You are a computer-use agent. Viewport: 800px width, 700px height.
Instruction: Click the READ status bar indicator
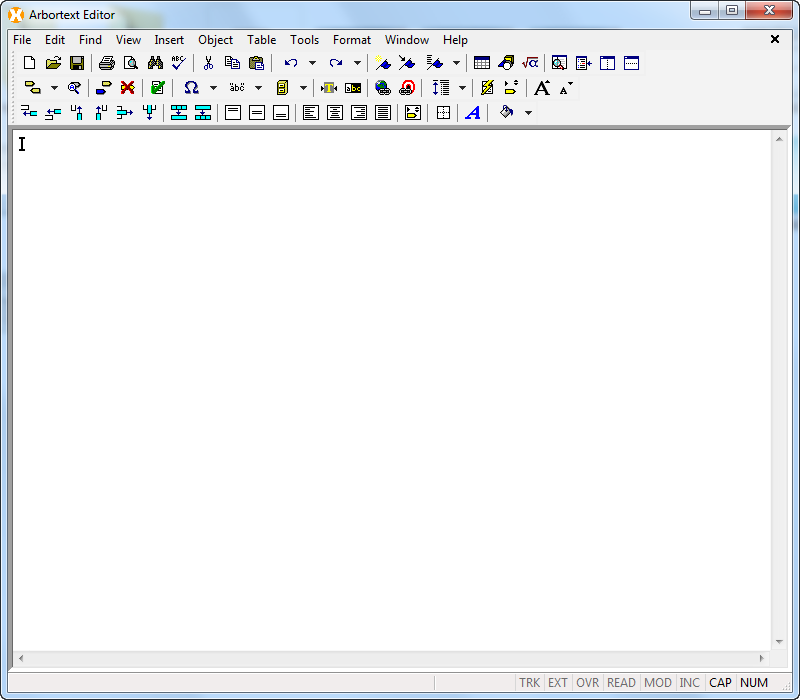[621, 683]
